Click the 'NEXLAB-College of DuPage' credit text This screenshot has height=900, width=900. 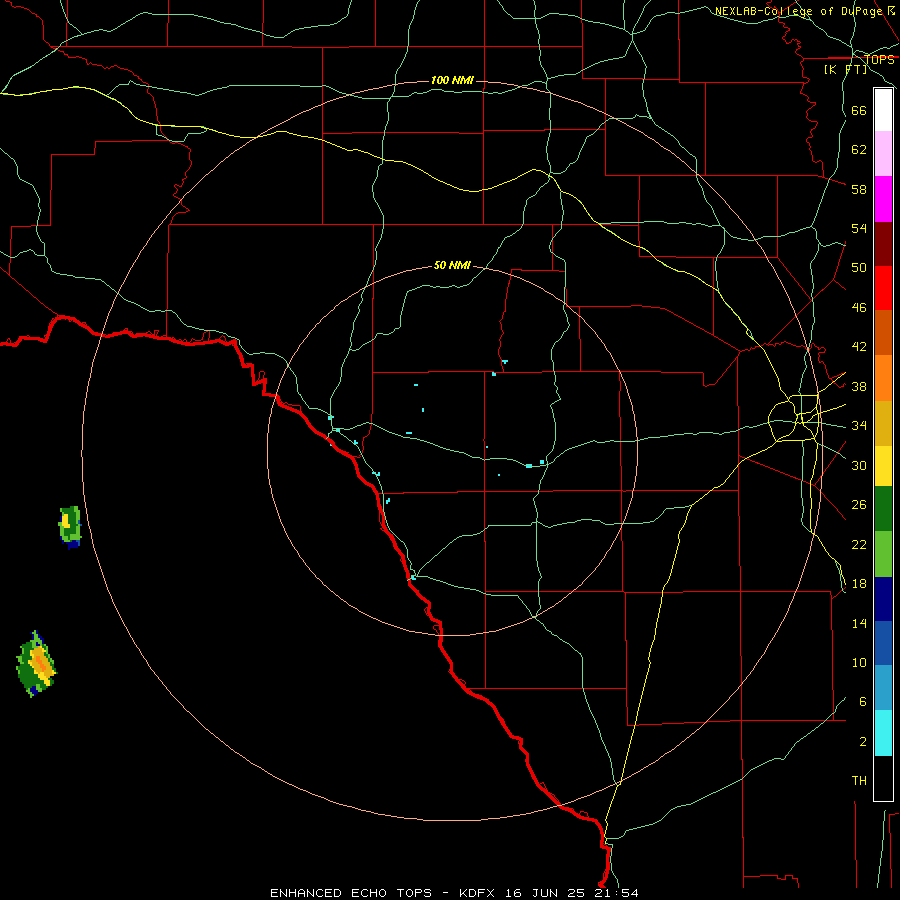(x=800, y=11)
